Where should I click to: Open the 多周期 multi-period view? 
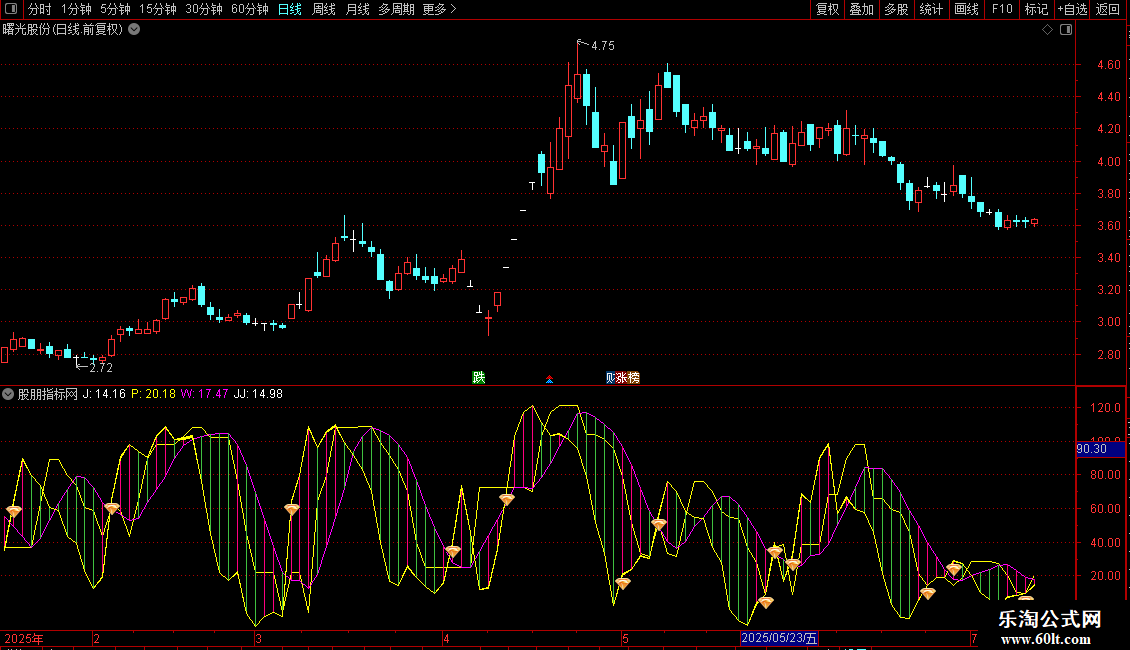396,9
